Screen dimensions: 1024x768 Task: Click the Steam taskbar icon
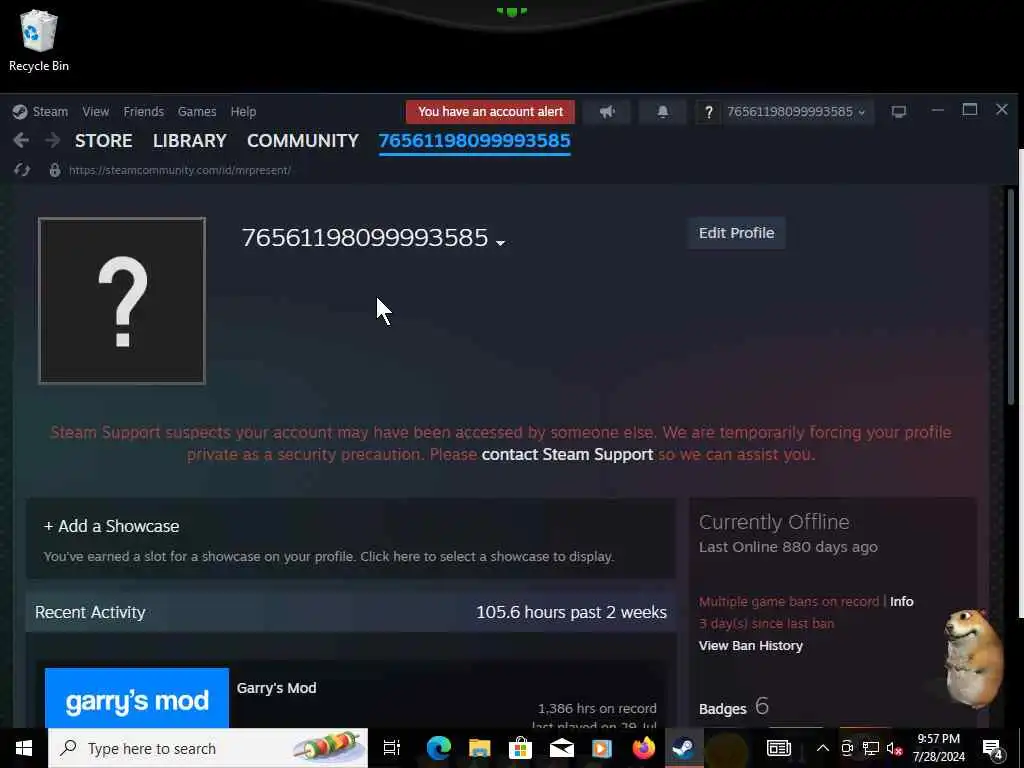pyautogui.click(x=684, y=748)
